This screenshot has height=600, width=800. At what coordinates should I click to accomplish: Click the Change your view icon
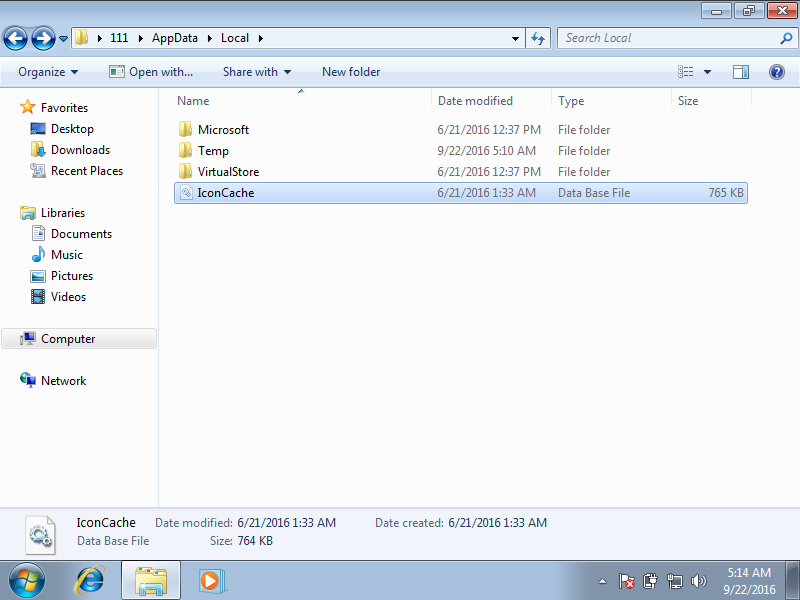(688, 72)
